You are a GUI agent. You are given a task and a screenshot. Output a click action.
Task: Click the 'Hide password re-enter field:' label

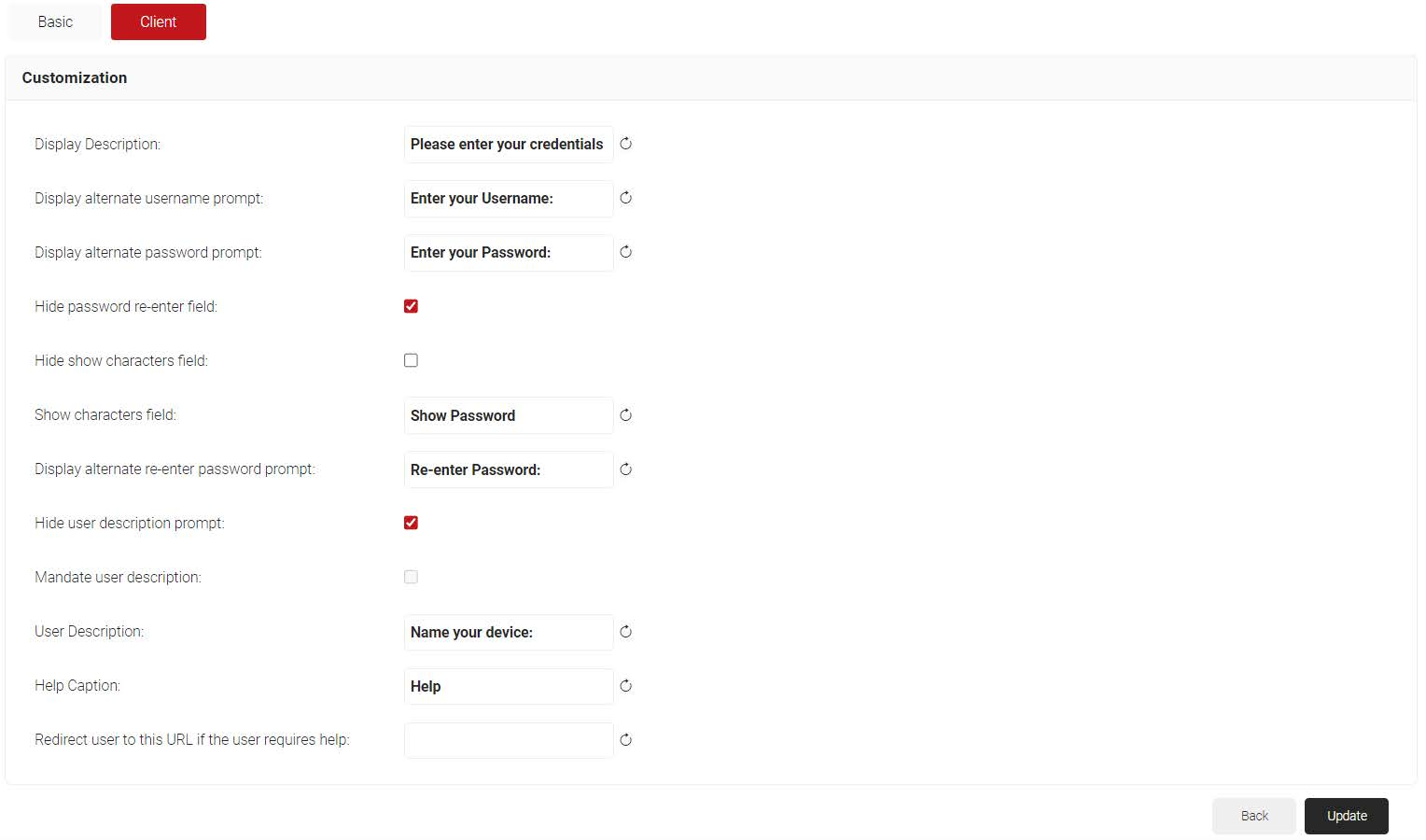point(126,306)
